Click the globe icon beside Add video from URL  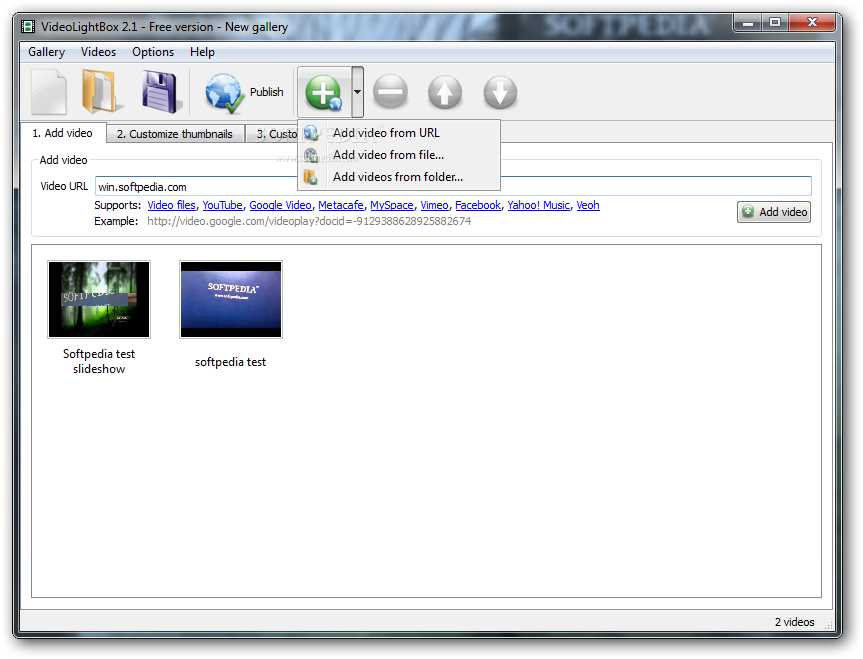tap(311, 133)
